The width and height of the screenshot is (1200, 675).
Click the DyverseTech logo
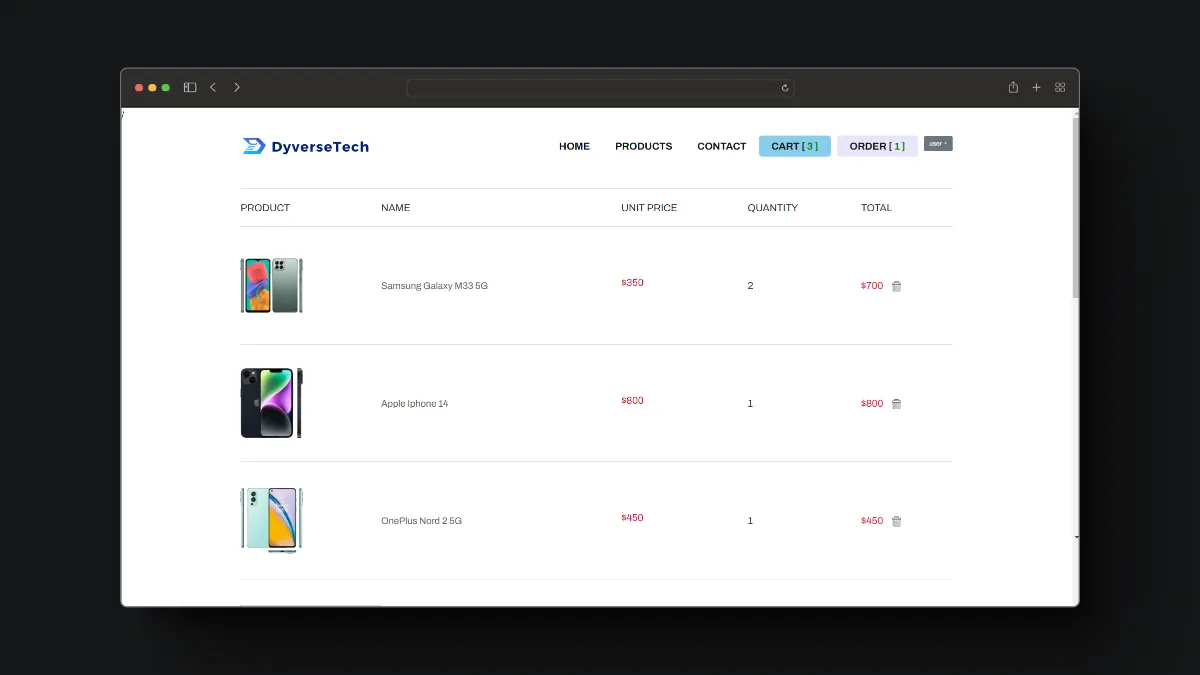click(306, 146)
